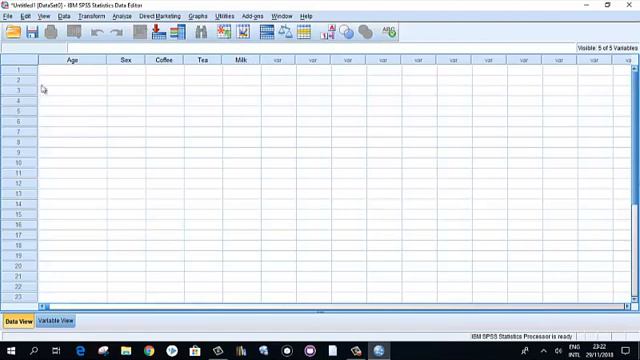This screenshot has height=360, width=640.
Task: Open the Edit menu
Action: 25,16
